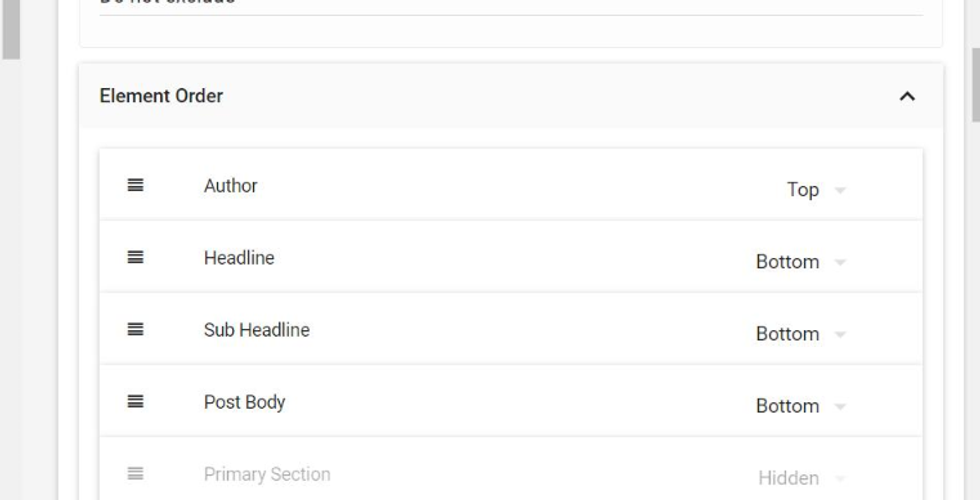Image resolution: width=980 pixels, height=500 pixels.
Task: Open the Sub Headline position dropdown
Action: coord(840,334)
